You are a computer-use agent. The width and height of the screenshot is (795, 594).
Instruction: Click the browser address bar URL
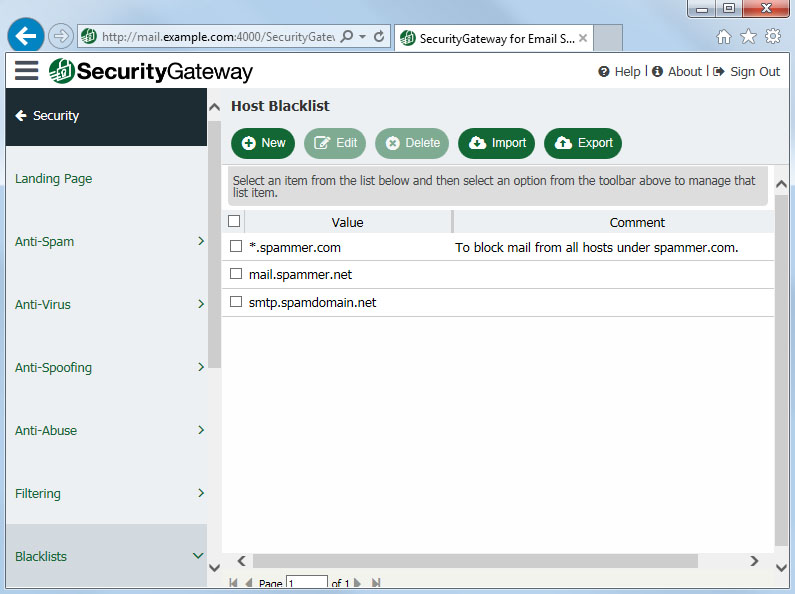click(x=218, y=36)
